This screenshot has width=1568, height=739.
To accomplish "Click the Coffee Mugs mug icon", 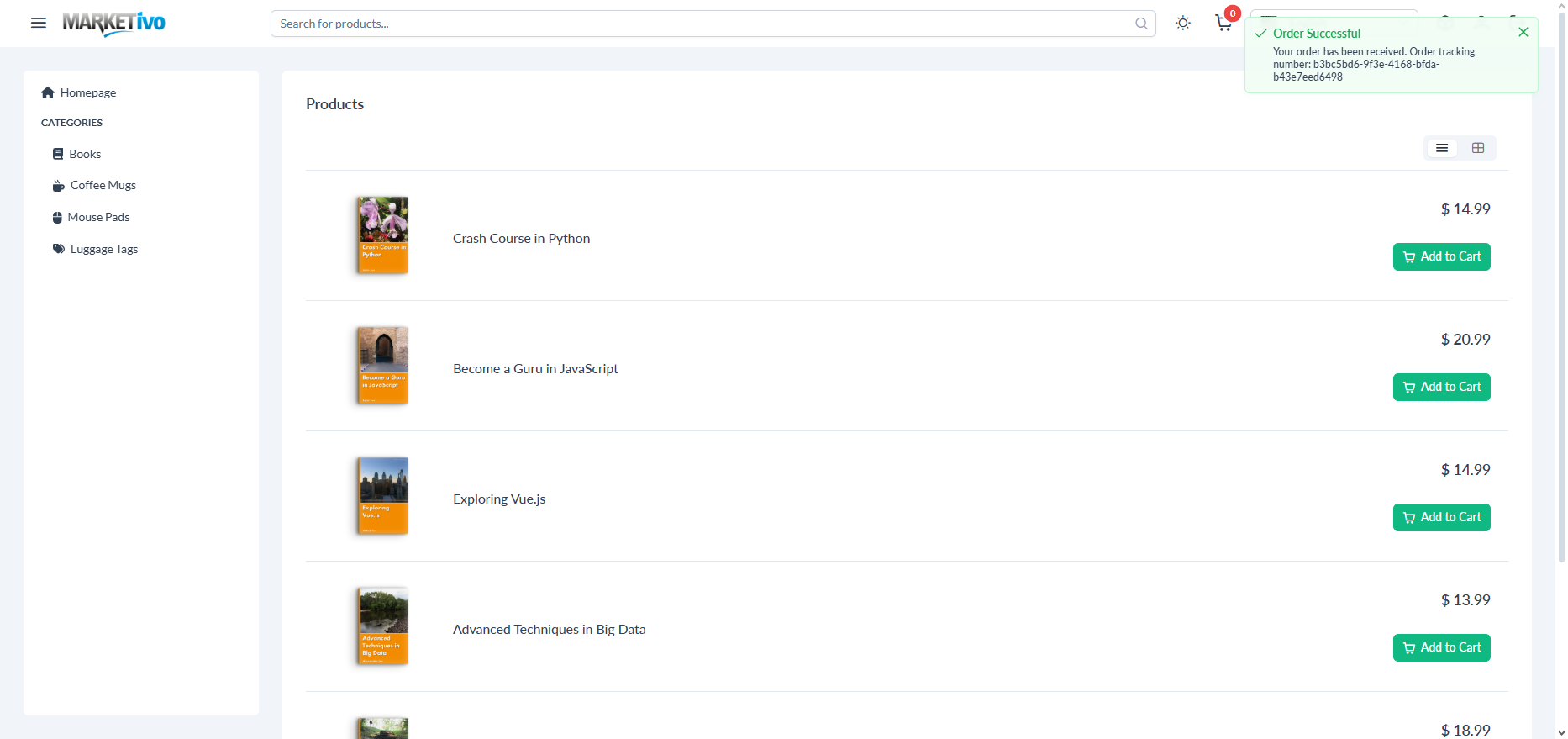I will click(59, 186).
